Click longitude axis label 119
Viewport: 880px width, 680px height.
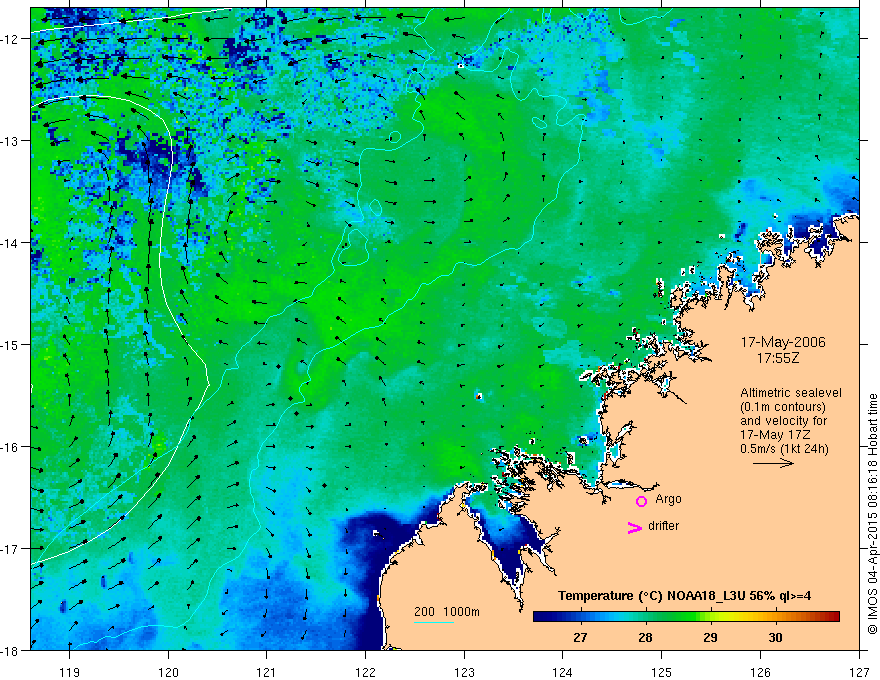pyautogui.click(x=70, y=672)
